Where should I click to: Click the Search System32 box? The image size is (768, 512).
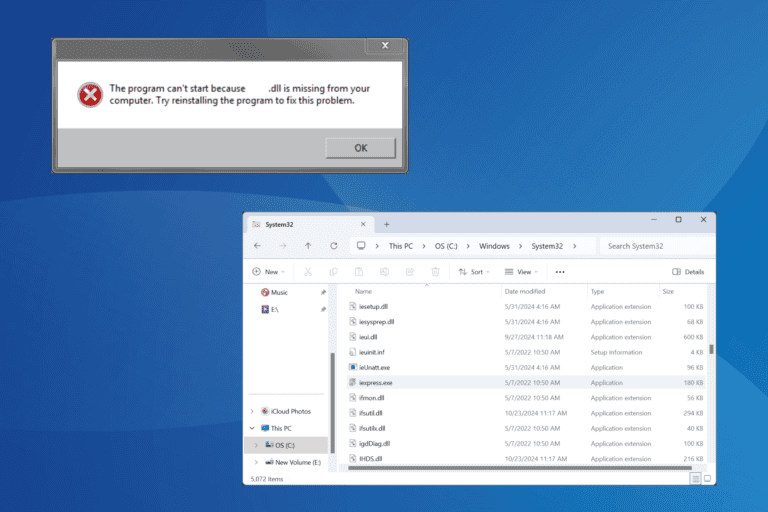pos(657,246)
